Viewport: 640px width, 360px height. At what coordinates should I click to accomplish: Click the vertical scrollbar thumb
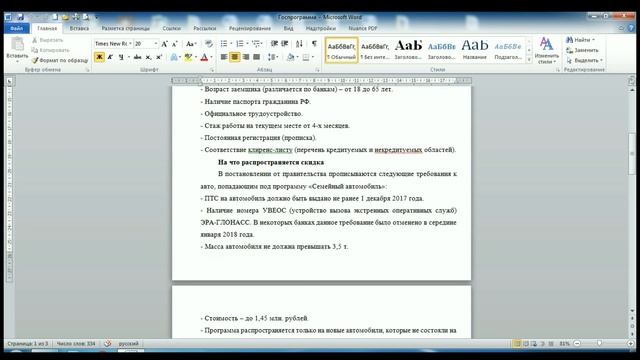[632, 154]
